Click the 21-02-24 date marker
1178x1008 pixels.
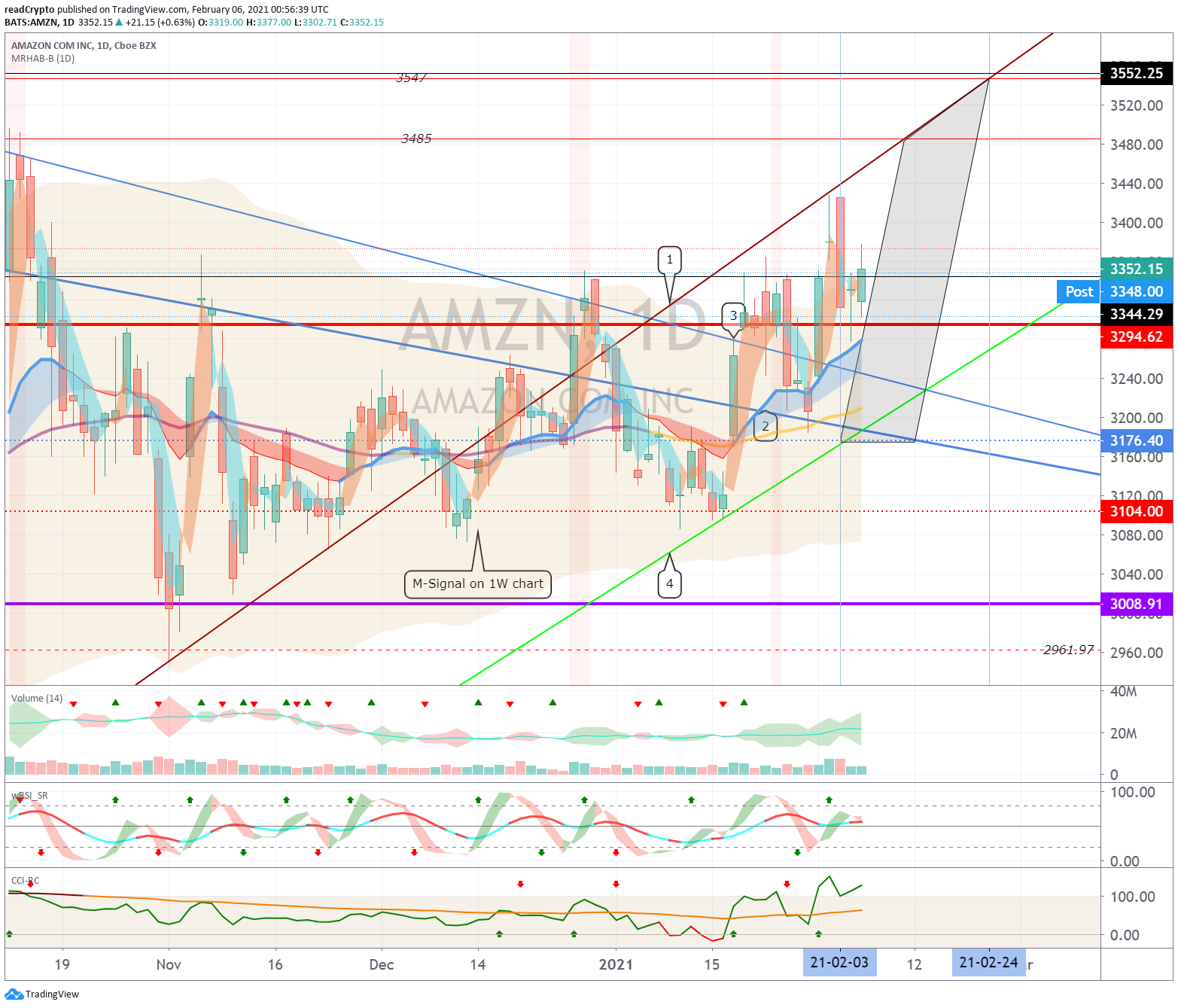988,963
